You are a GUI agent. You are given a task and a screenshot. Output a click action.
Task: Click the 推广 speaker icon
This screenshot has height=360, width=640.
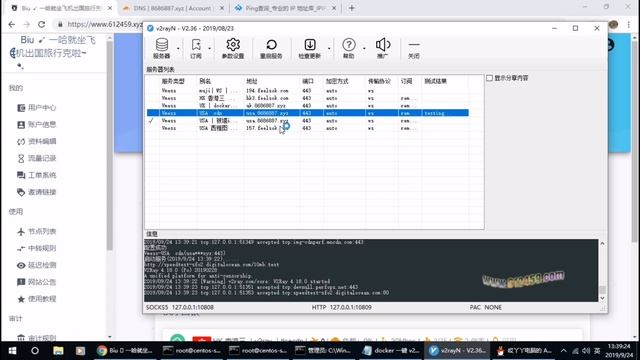pyautogui.click(x=382, y=44)
